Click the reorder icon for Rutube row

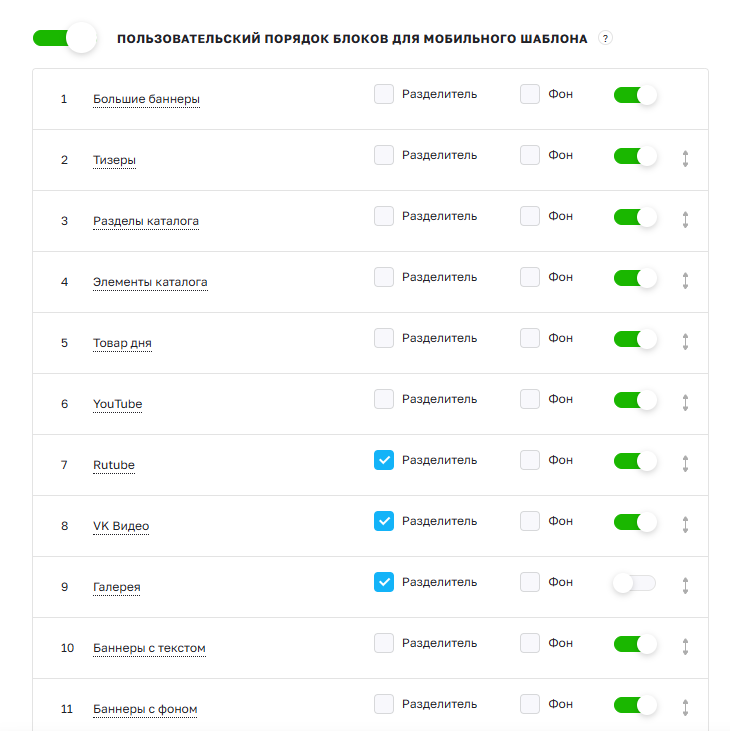(x=685, y=464)
